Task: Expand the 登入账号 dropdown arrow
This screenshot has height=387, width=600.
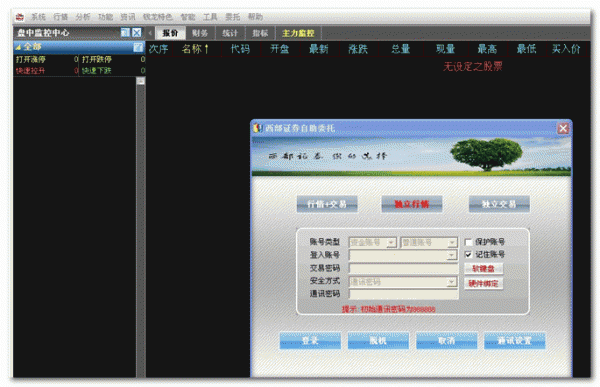Action: click(x=452, y=255)
